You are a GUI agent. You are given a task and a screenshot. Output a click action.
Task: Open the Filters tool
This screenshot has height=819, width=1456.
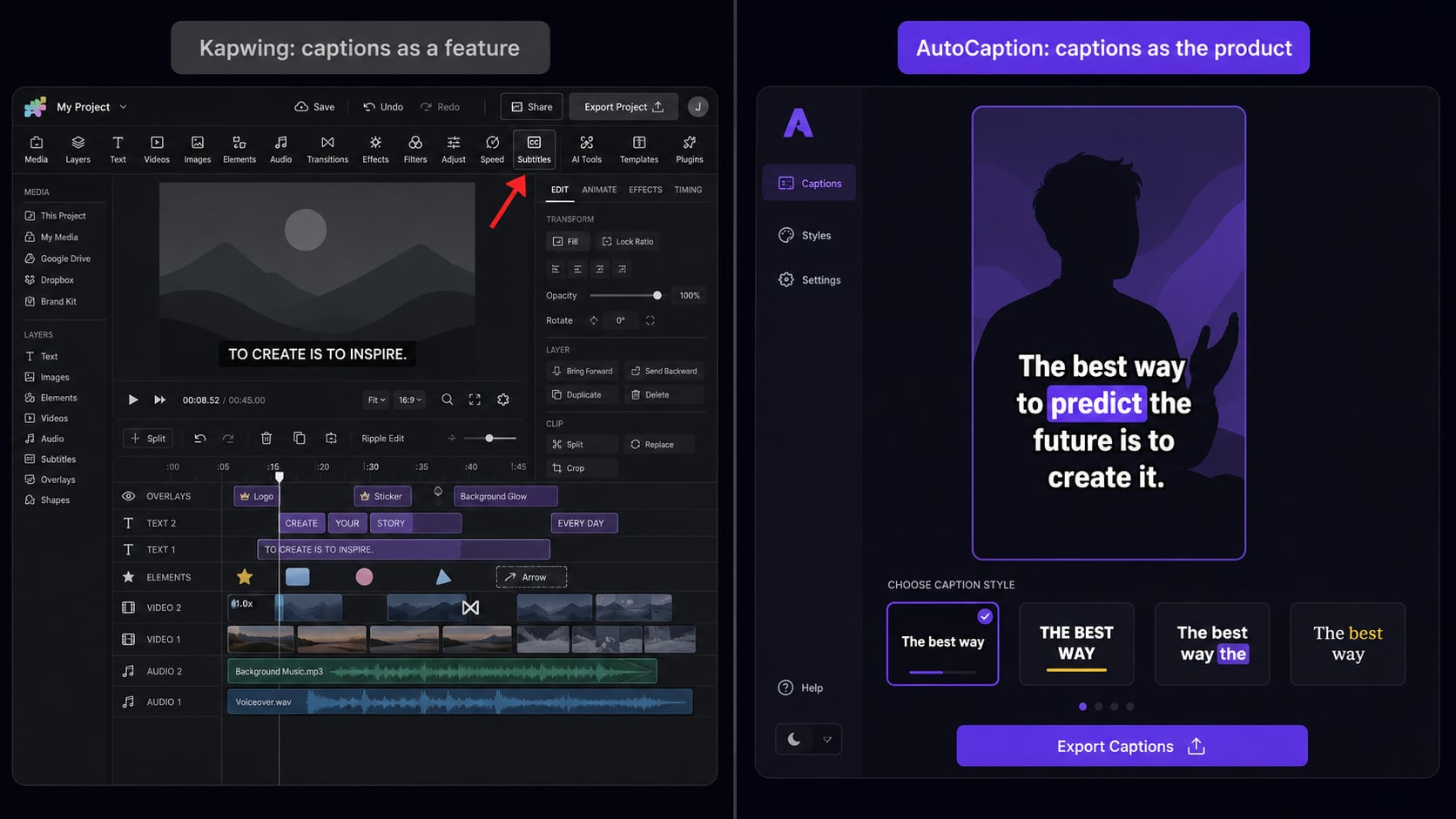click(415, 149)
